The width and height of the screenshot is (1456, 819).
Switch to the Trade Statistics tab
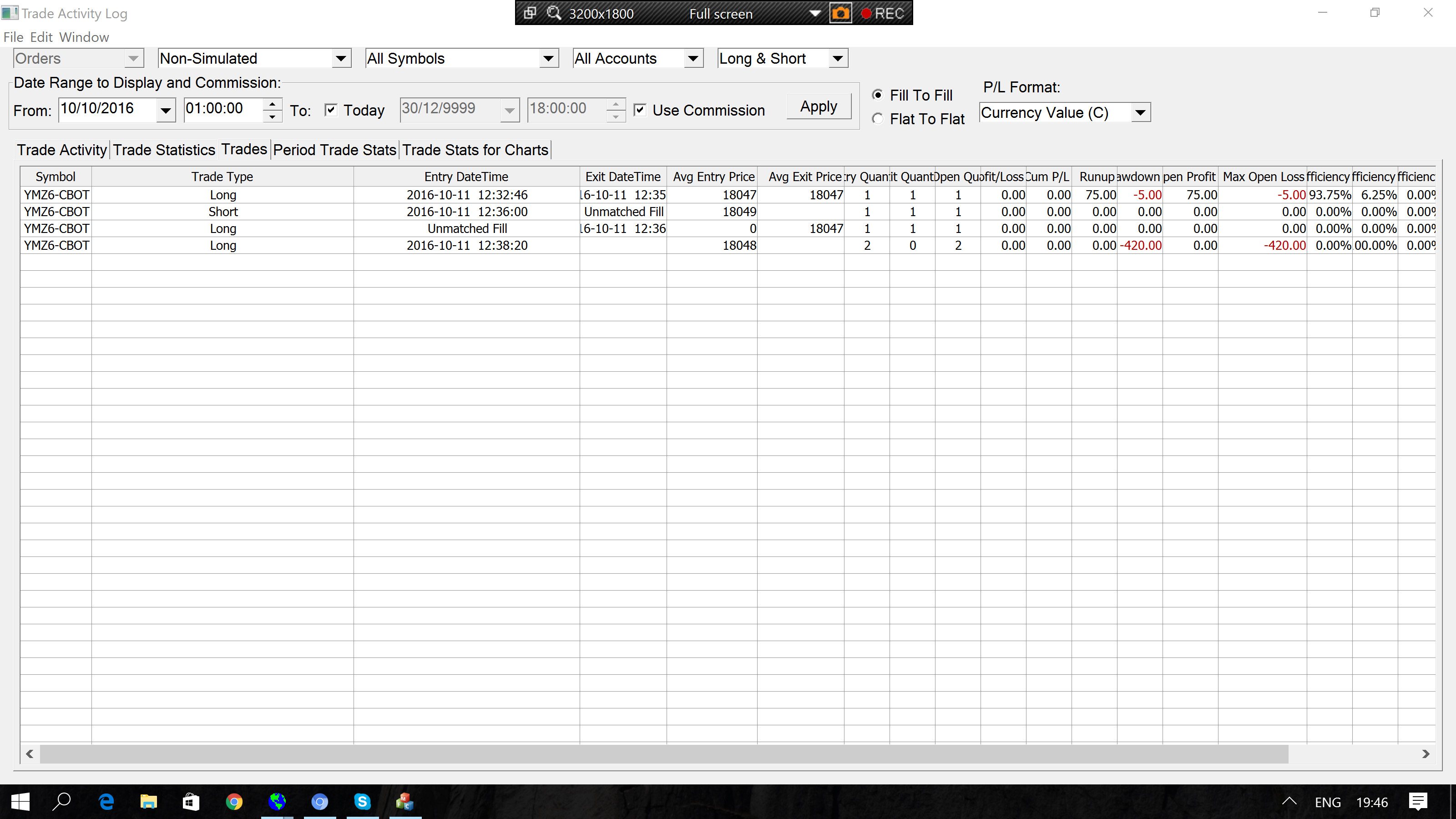pos(164,150)
